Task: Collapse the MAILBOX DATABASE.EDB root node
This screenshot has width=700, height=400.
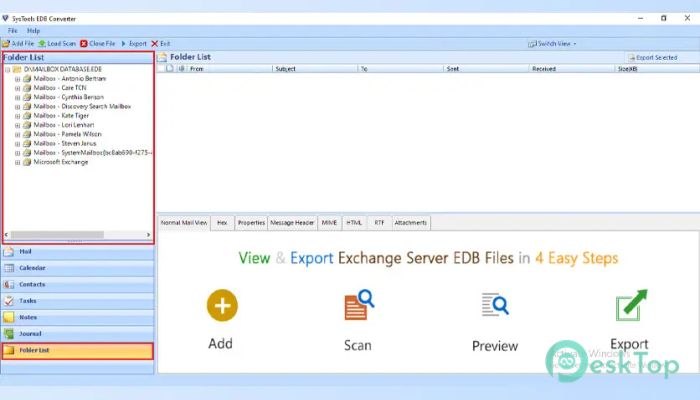Action: pos(8,70)
